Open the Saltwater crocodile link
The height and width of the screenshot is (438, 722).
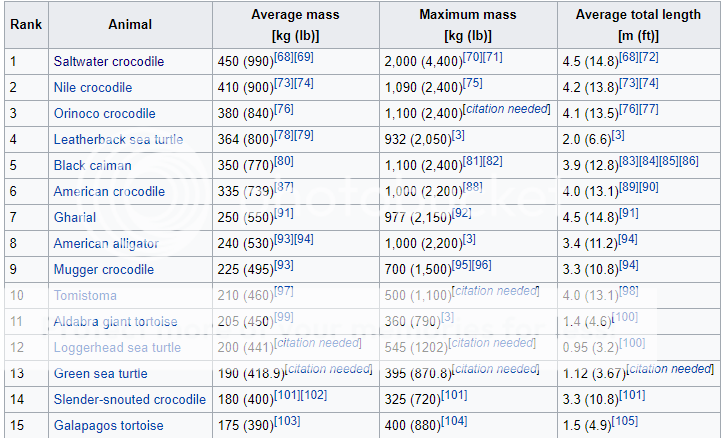coord(108,62)
